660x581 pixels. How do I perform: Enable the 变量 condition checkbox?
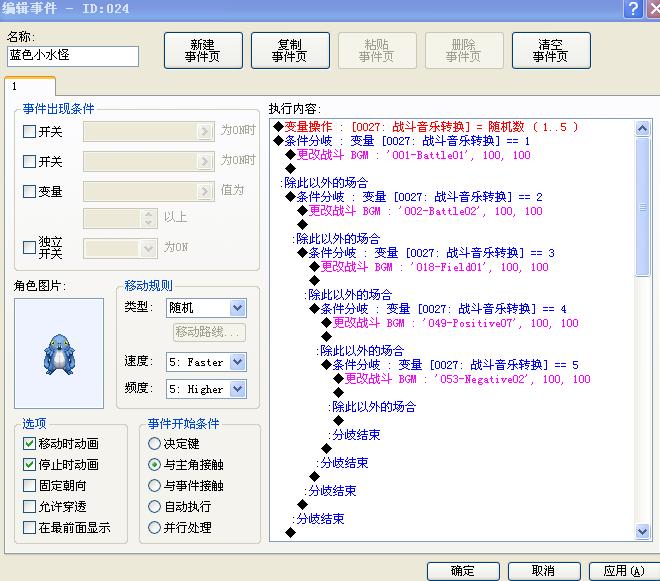(x=29, y=191)
